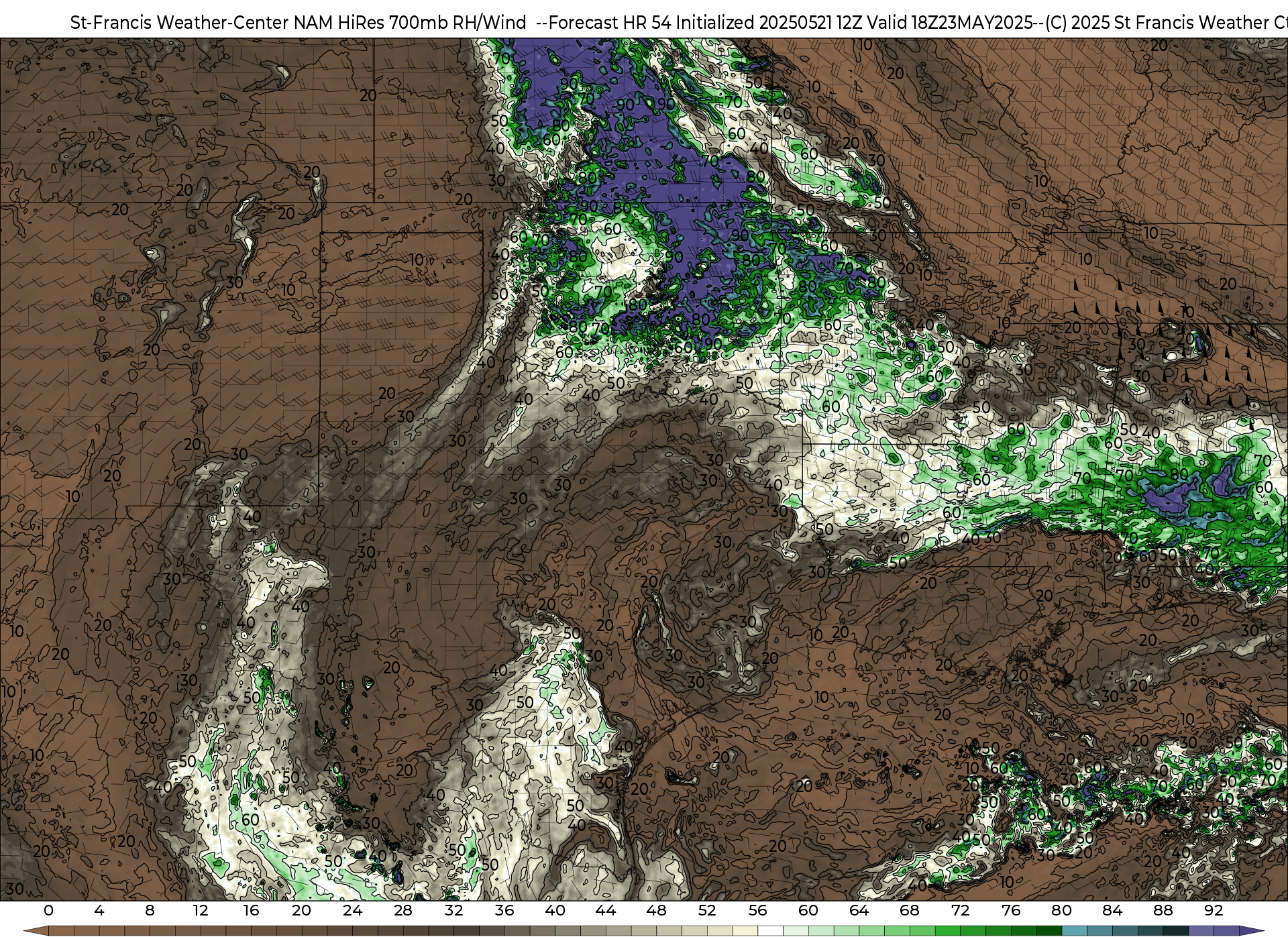Click the colorbar tick label '64'
This screenshot has height=939, width=1288.
[859, 910]
